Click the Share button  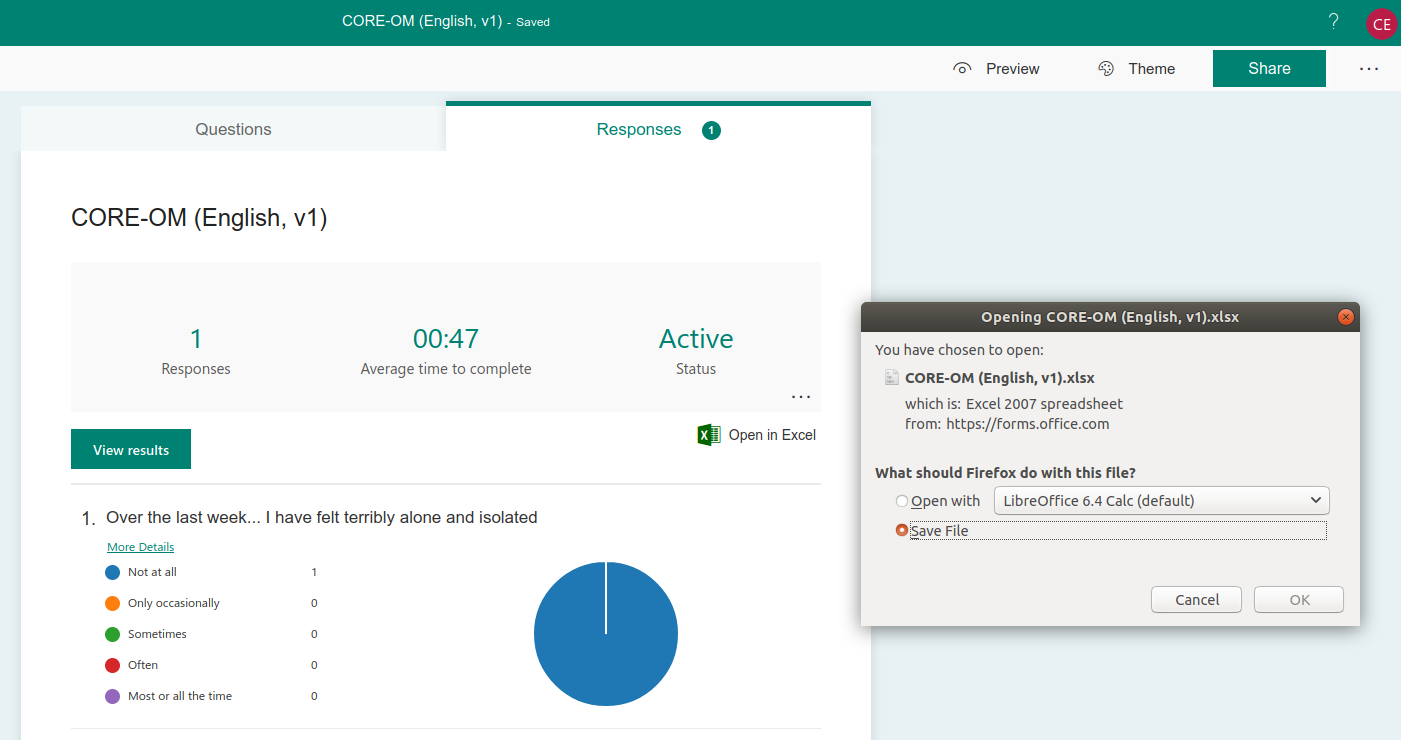click(x=1269, y=68)
